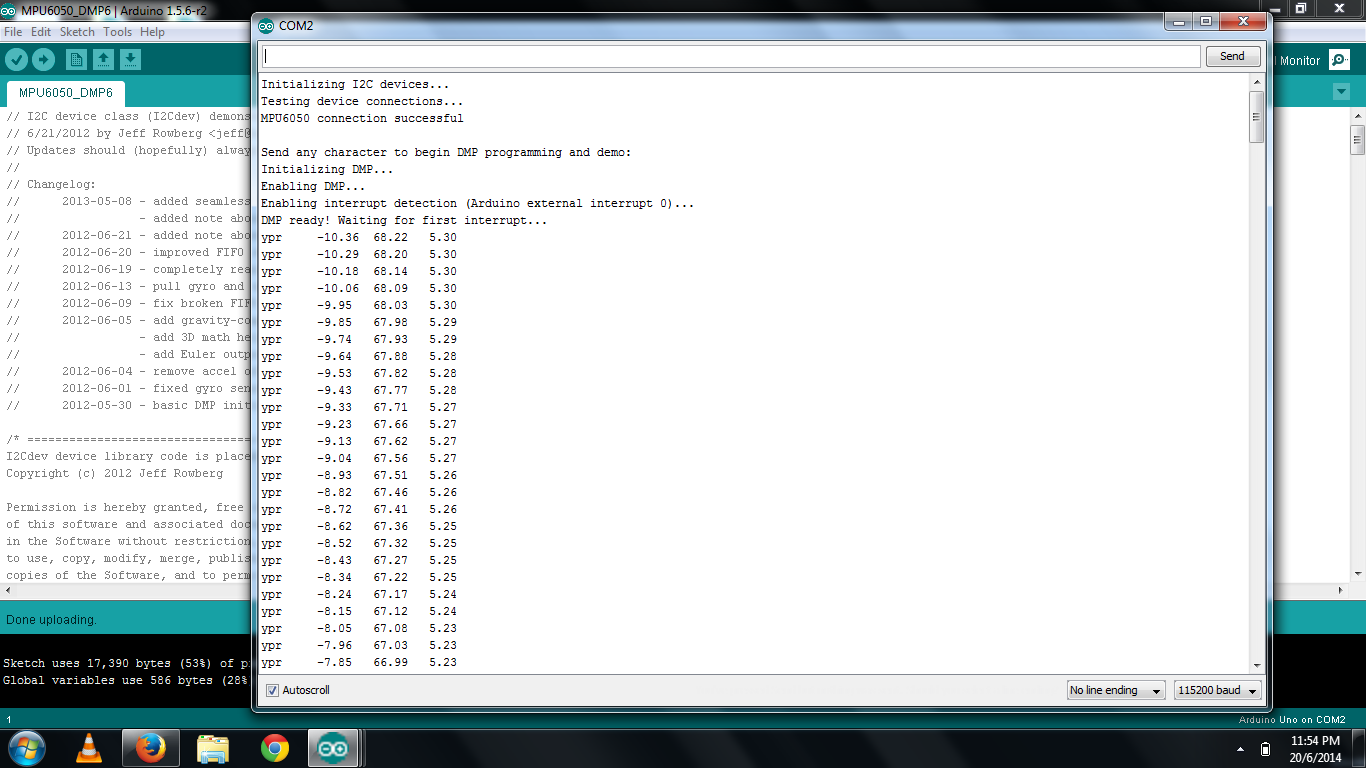1368x768 pixels.
Task: Save the sketch with the down-arrow icon
Action: 130,60
